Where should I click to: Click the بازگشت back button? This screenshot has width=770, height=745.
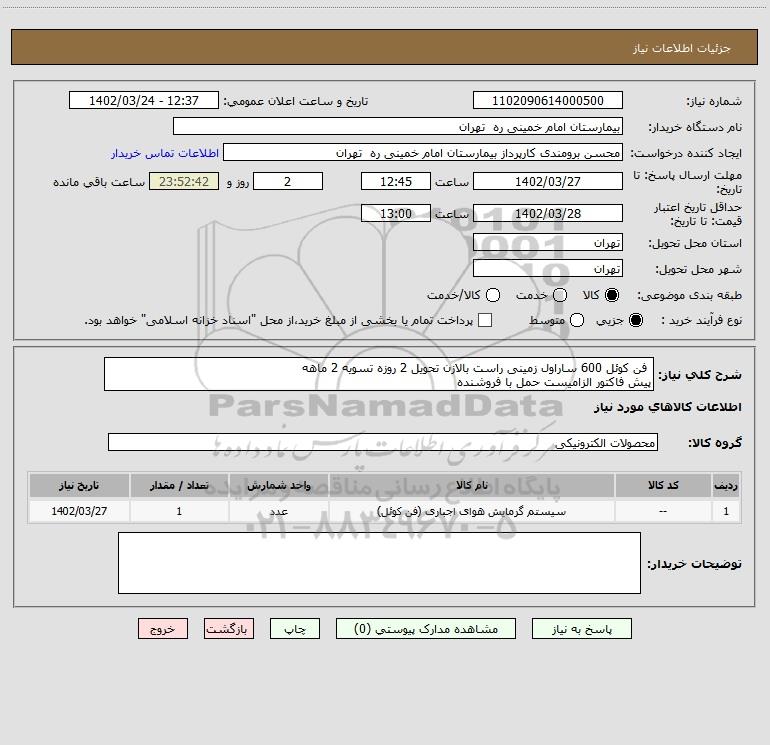click(x=229, y=629)
